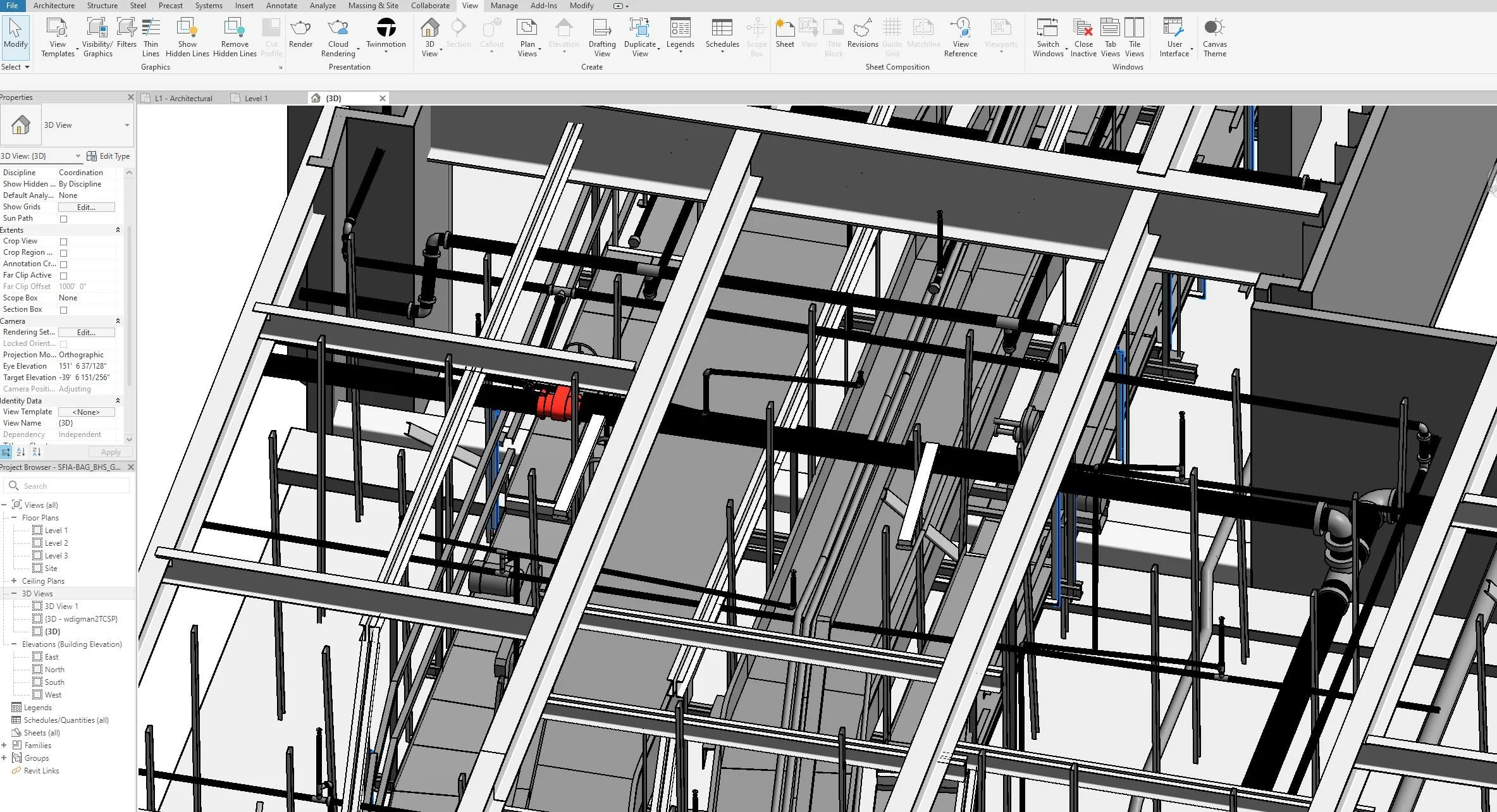Image resolution: width=1497 pixels, height=812 pixels.
Task: Collapse the Floor Plans tree node
Action: pos(14,517)
